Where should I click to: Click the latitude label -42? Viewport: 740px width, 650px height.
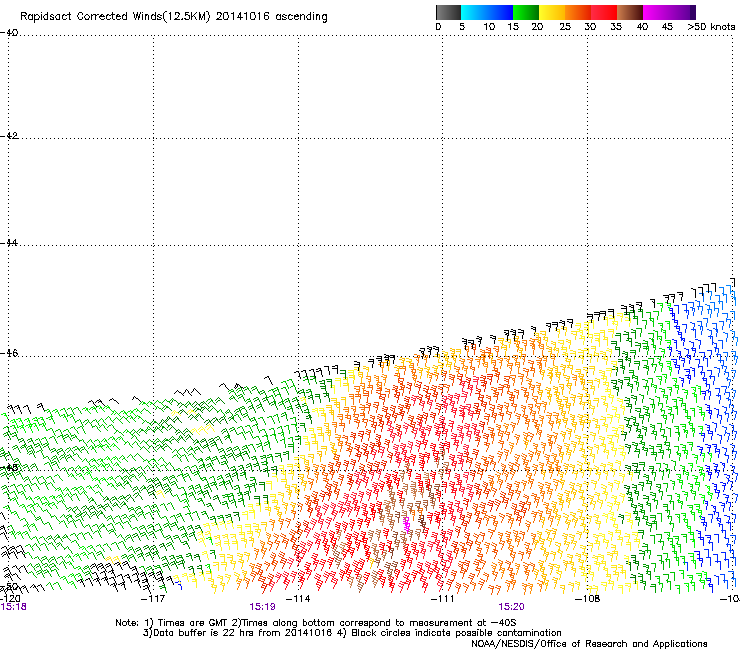click(x=9, y=136)
